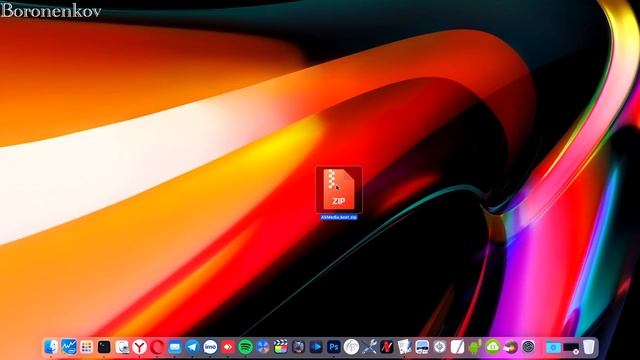The width and height of the screenshot is (640, 360).
Task: Open Telegram from the dock
Action: [192, 347]
